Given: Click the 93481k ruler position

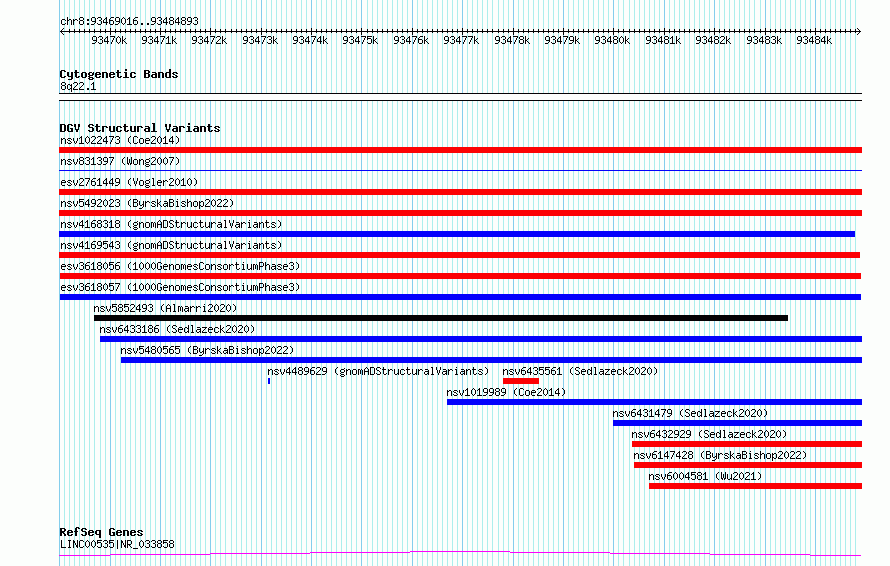Looking at the screenshot, I should click(x=663, y=40).
